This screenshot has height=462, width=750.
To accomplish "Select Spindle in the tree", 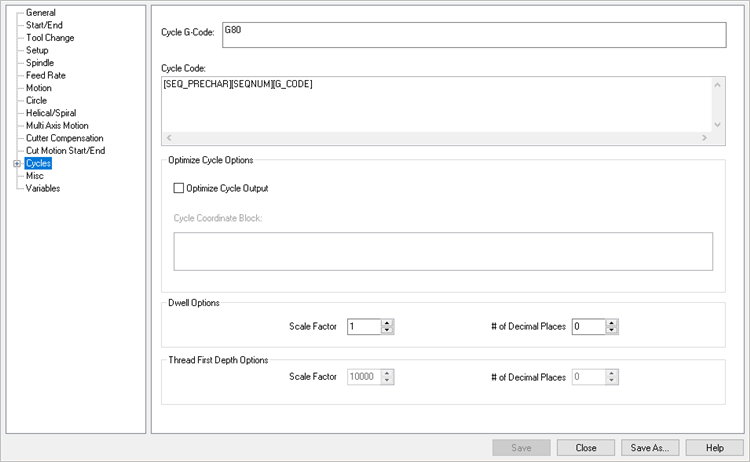I will click(x=40, y=63).
